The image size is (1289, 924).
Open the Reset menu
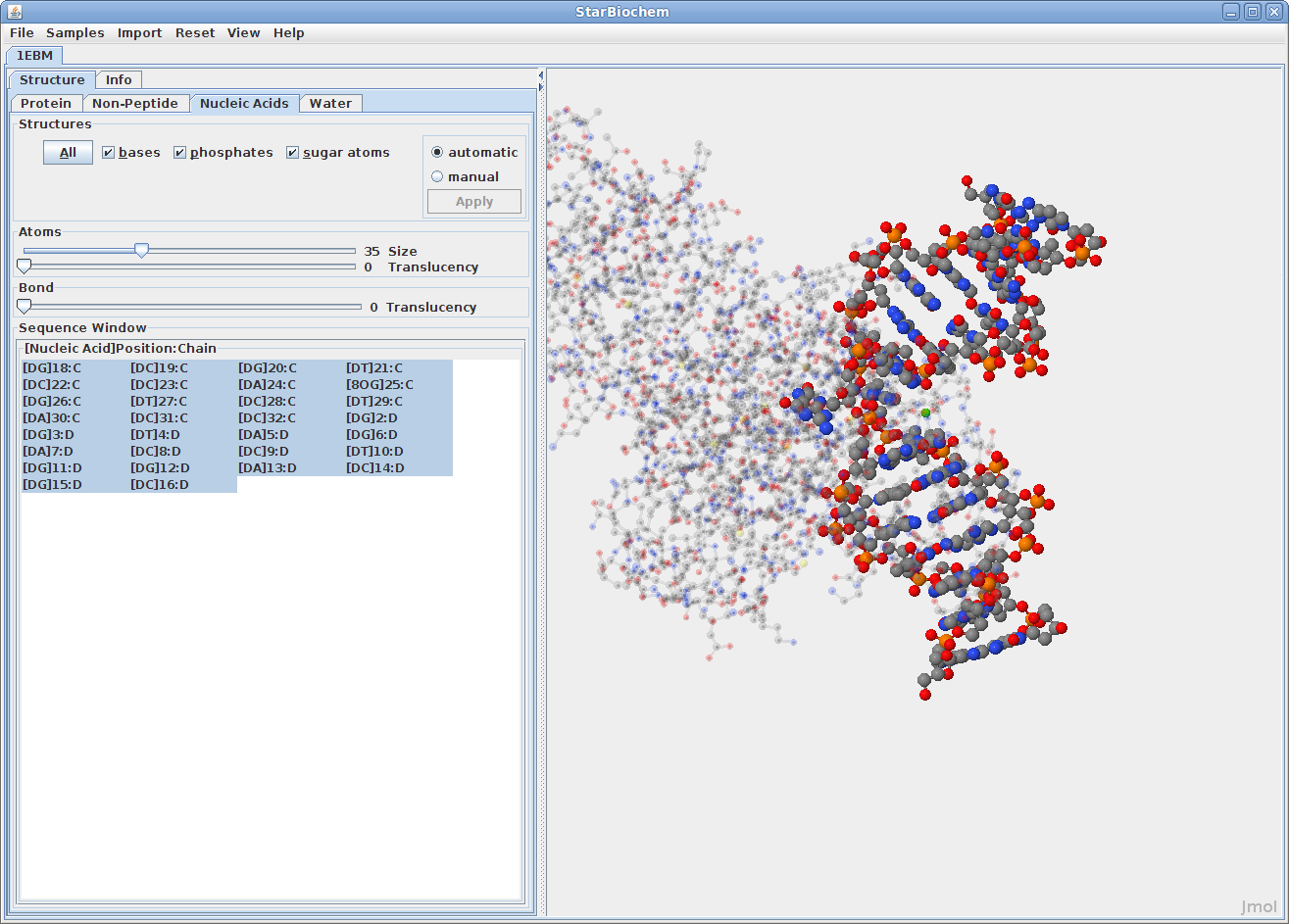click(x=195, y=32)
